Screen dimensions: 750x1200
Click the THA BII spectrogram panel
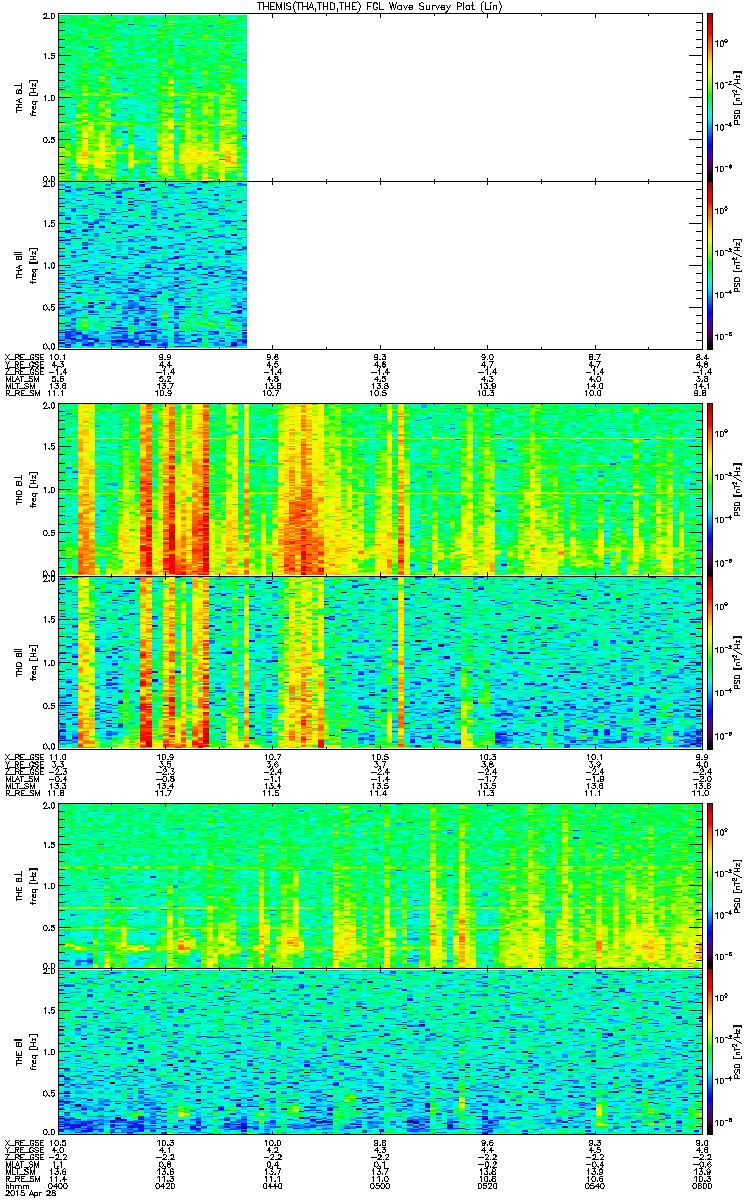tap(380, 263)
